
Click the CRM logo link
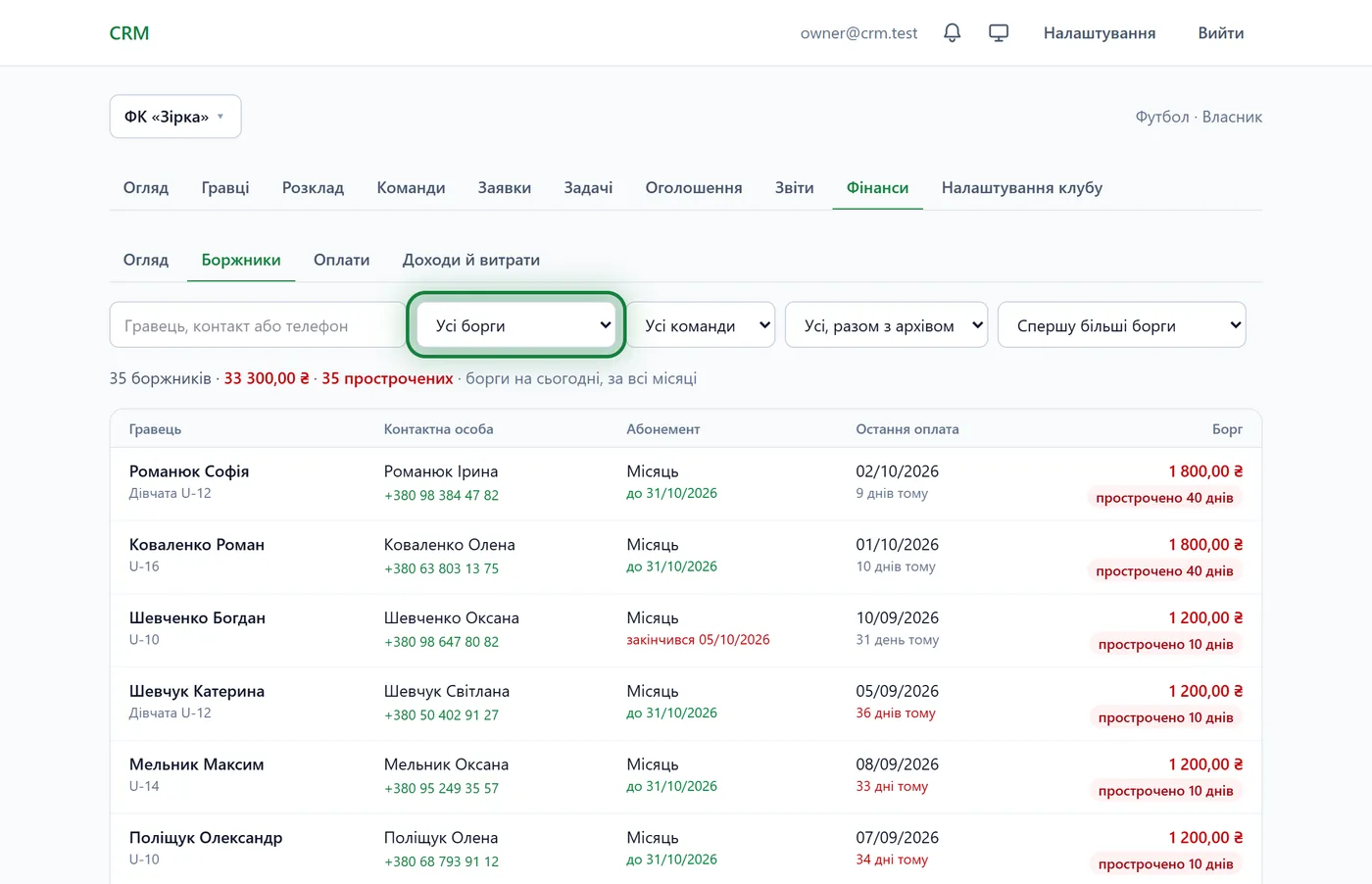(x=129, y=33)
